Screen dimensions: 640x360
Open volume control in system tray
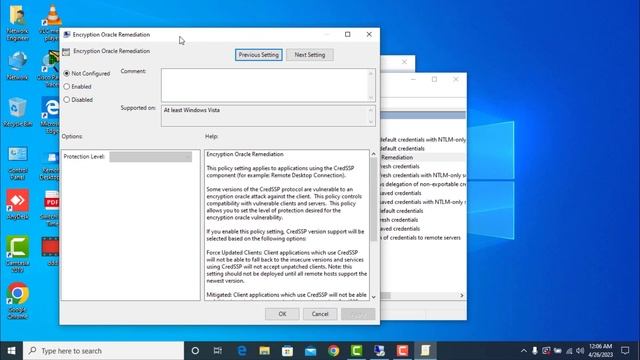(580, 351)
